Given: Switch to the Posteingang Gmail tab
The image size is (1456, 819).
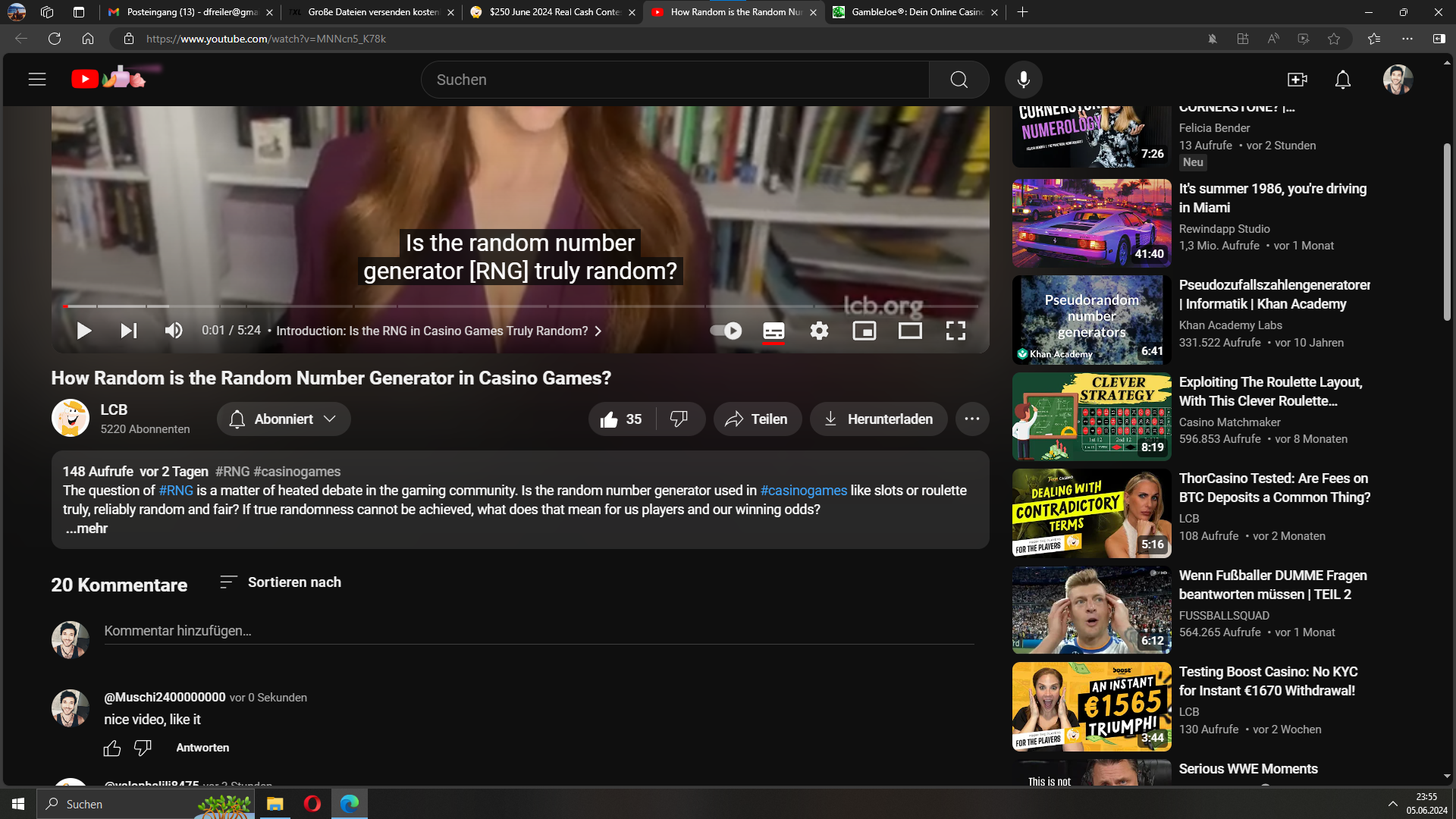Looking at the screenshot, I should (x=190, y=12).
